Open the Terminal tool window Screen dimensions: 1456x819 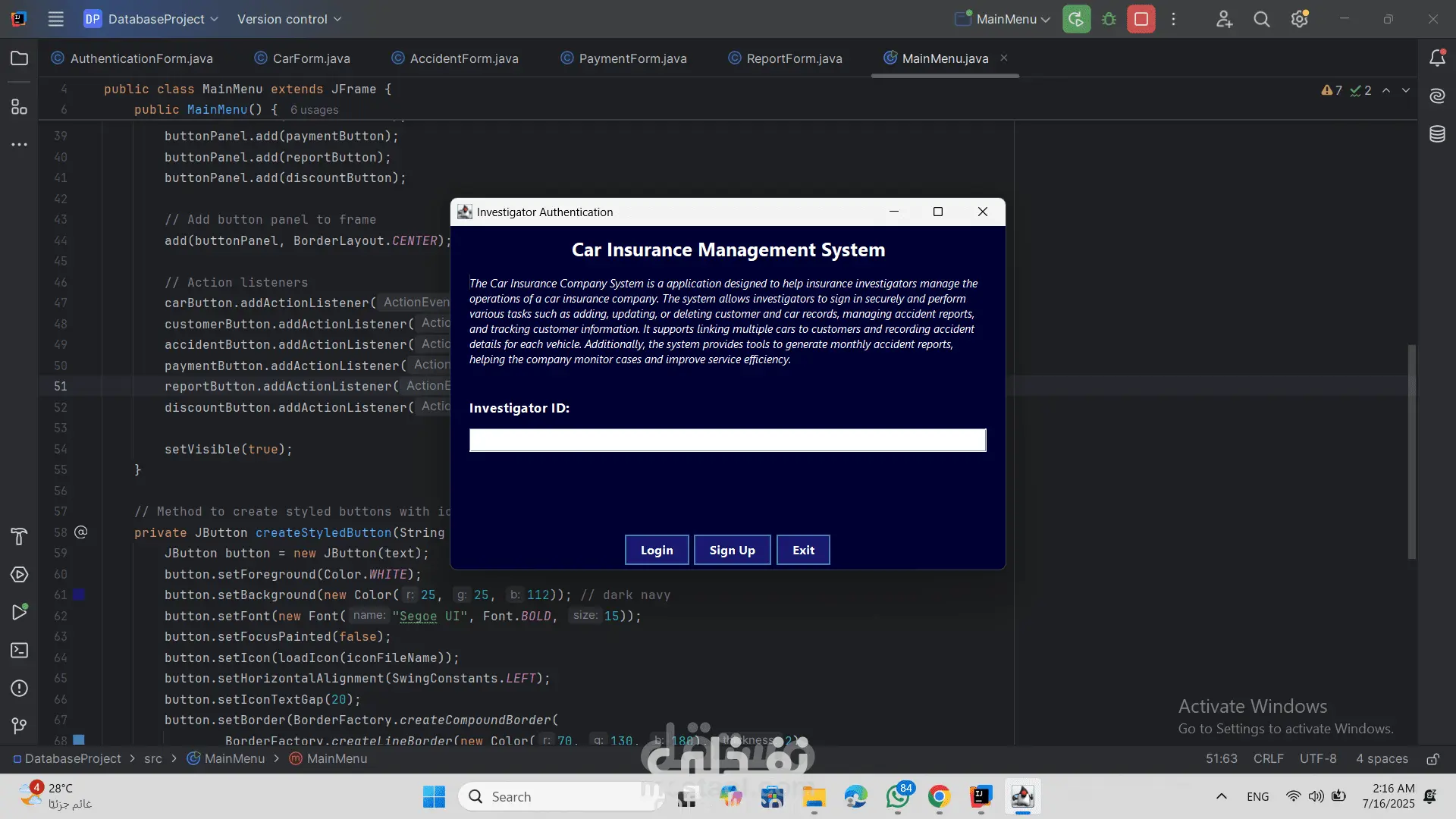click(x=19, y=651)
